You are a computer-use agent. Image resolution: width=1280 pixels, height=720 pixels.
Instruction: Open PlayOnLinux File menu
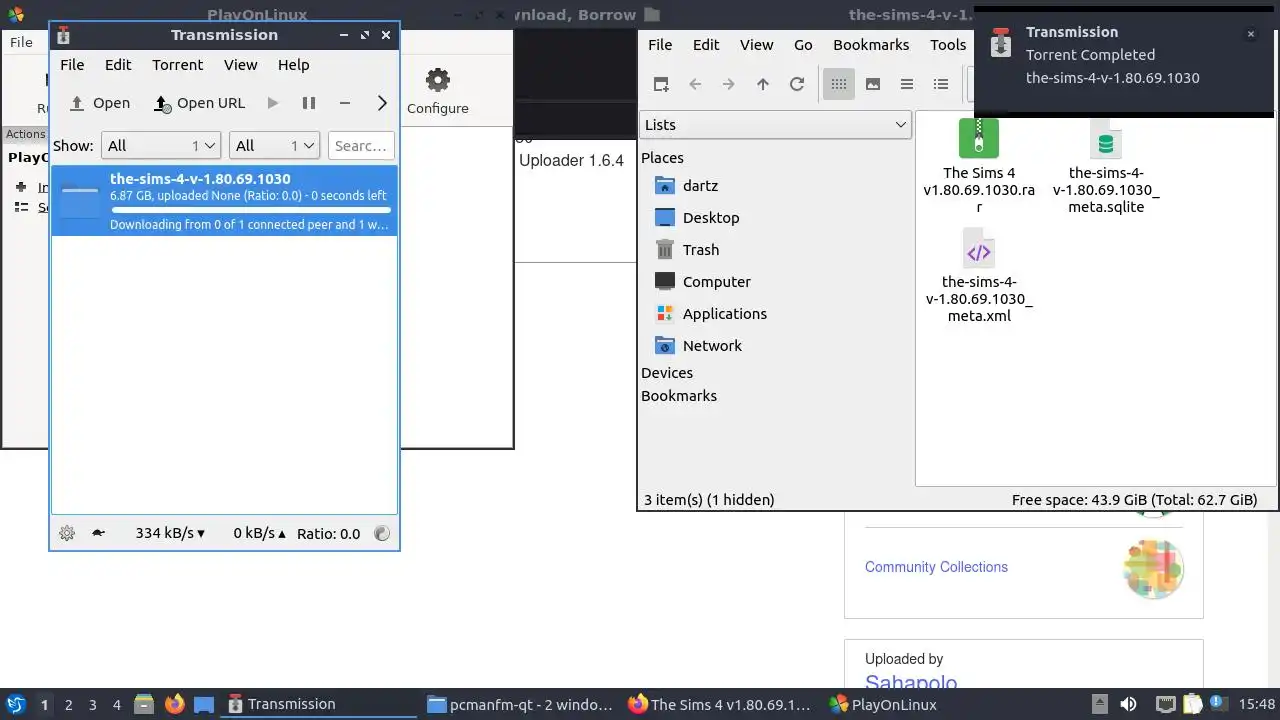(21, 42)
